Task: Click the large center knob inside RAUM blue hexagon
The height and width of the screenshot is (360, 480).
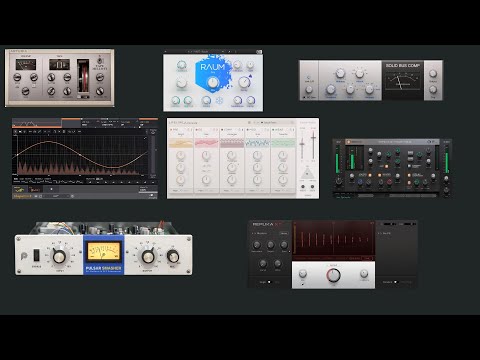Action: point(213,82)
